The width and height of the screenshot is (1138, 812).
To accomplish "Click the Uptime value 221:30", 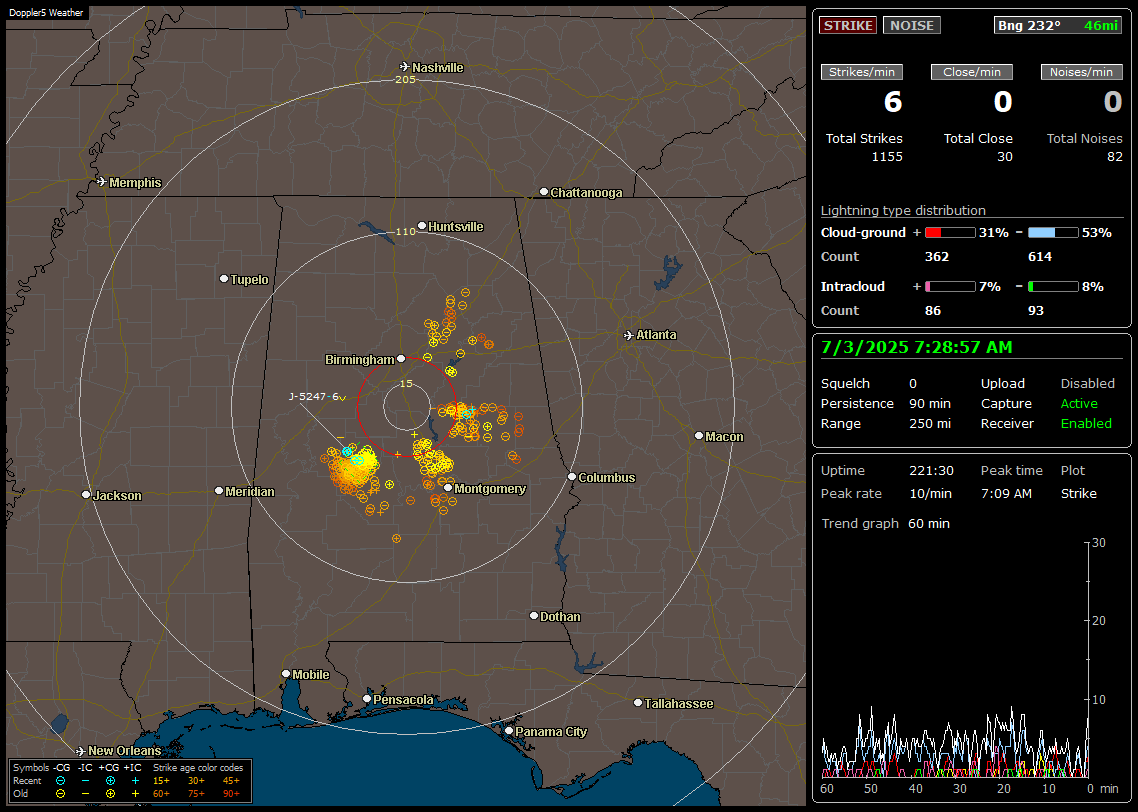I will click(x=931, y=471).
